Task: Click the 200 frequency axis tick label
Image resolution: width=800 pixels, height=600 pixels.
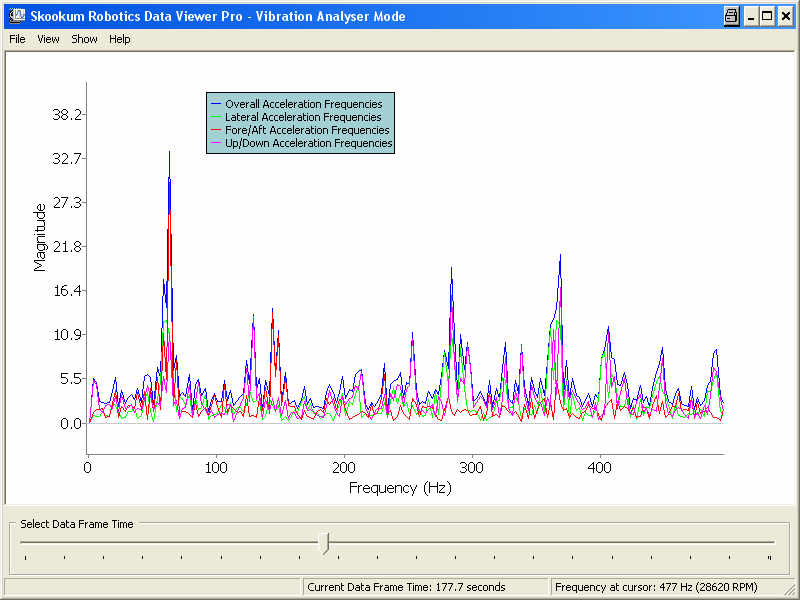Action: click(x=344, y=468)
